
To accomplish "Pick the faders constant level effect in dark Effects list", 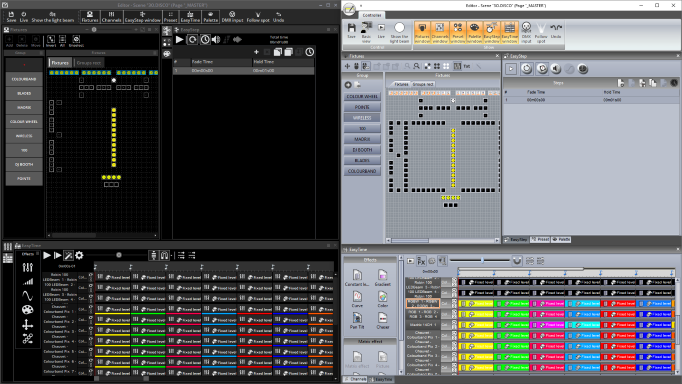I will (x=27, y=267).
